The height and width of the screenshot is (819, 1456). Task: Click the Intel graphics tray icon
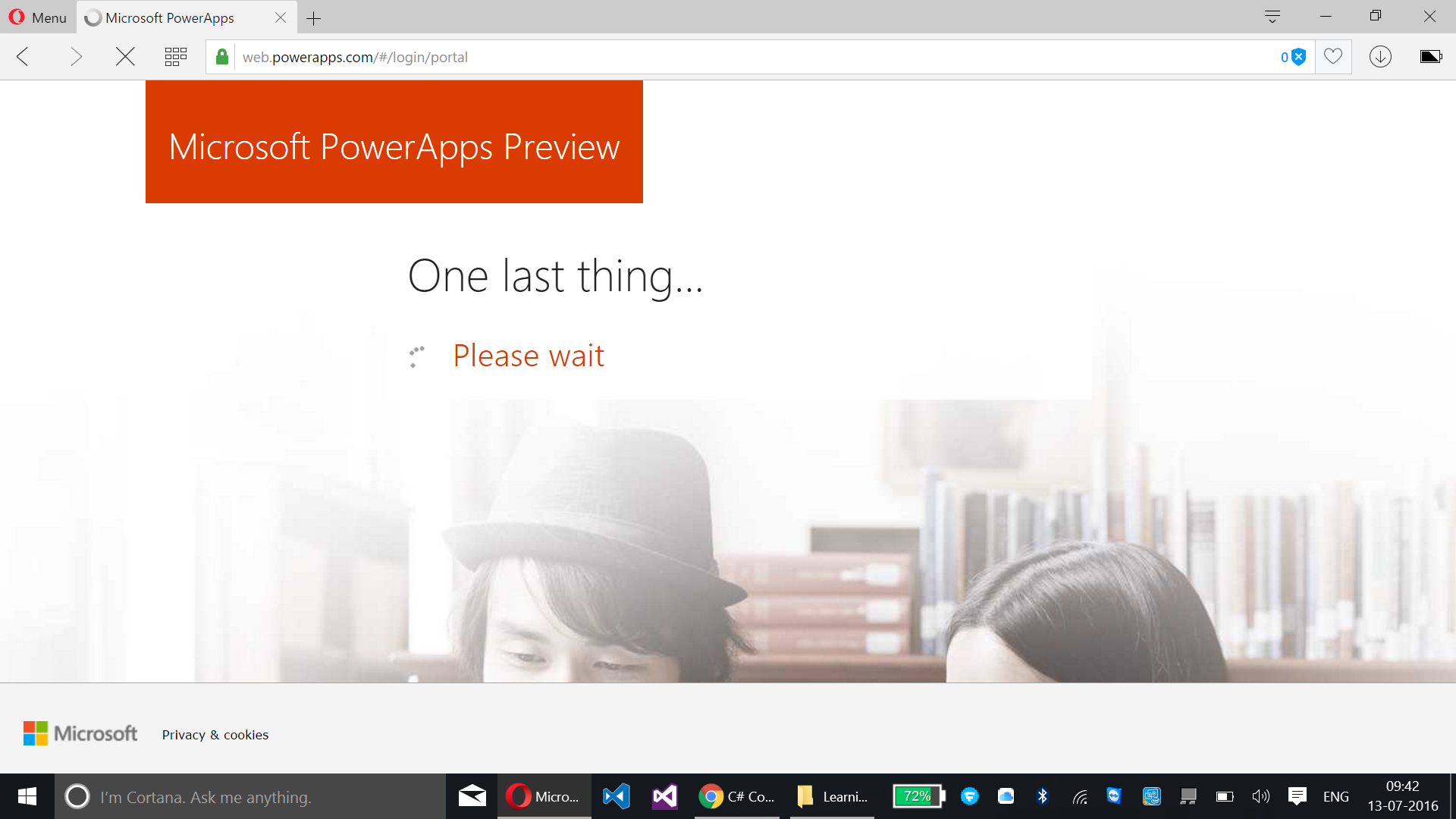pos(1152,796)
